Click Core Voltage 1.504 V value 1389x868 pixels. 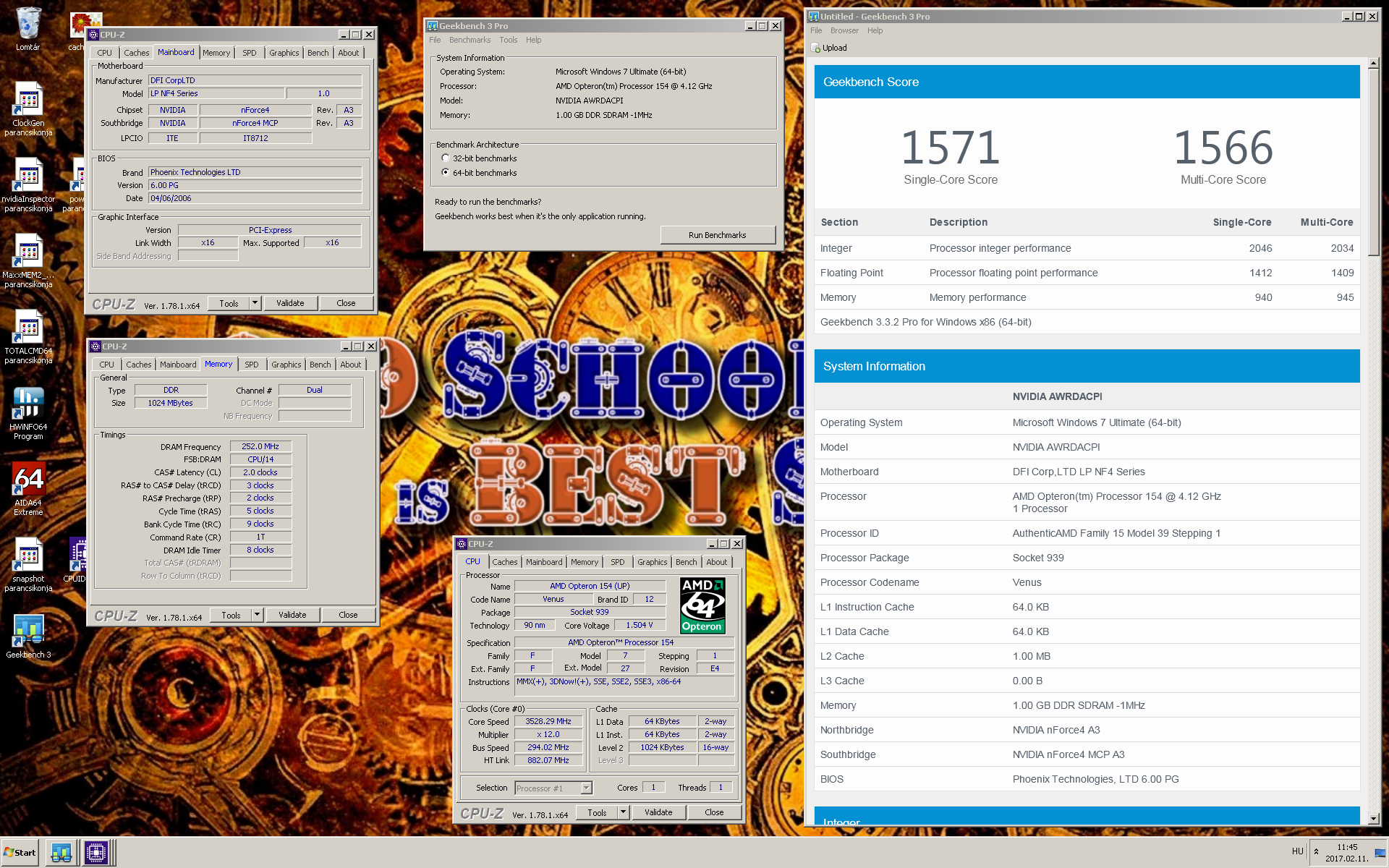coord(640,625)
